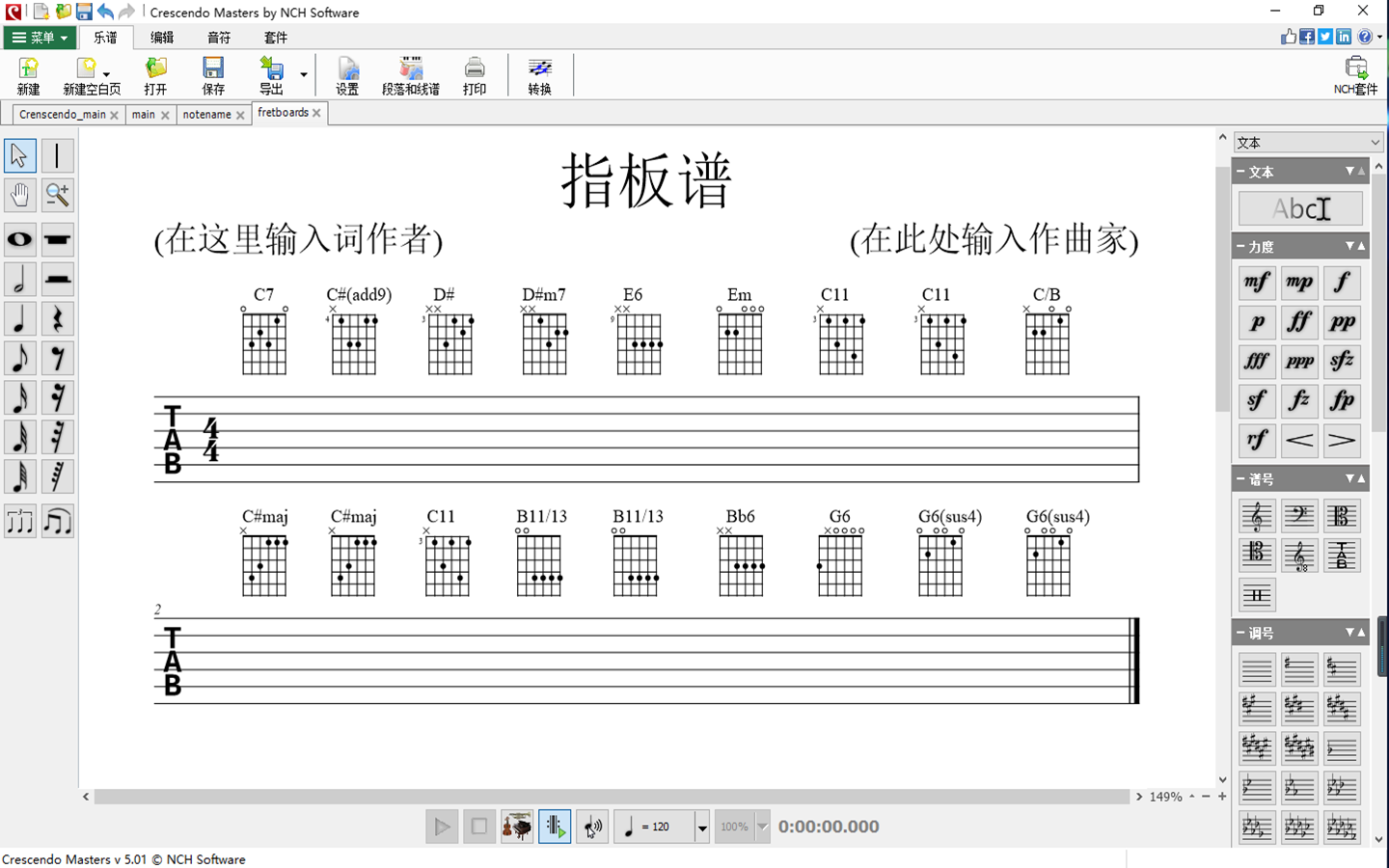Insert sforzando sfz dynamic
This screenshot has width=1389, height=868.
(x=1342, y=362)
